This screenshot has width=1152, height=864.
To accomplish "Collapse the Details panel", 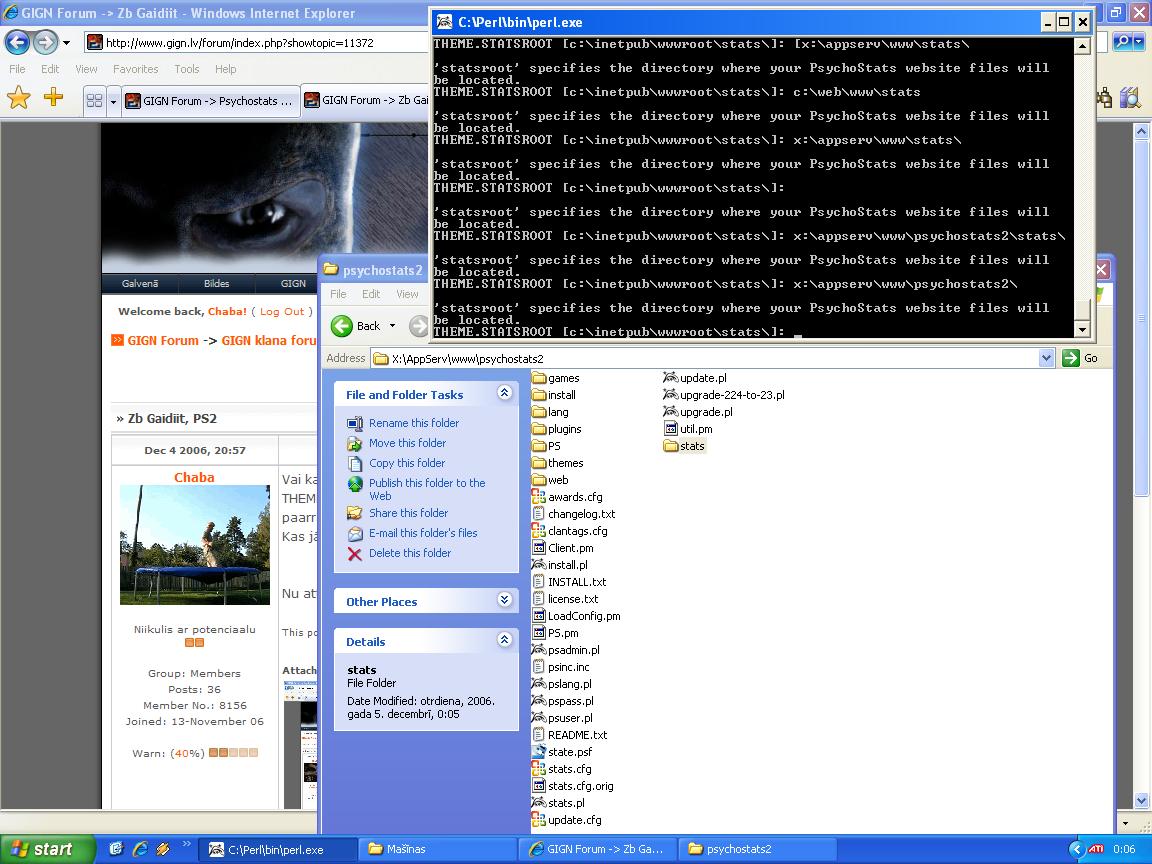I will click(504, 640).
